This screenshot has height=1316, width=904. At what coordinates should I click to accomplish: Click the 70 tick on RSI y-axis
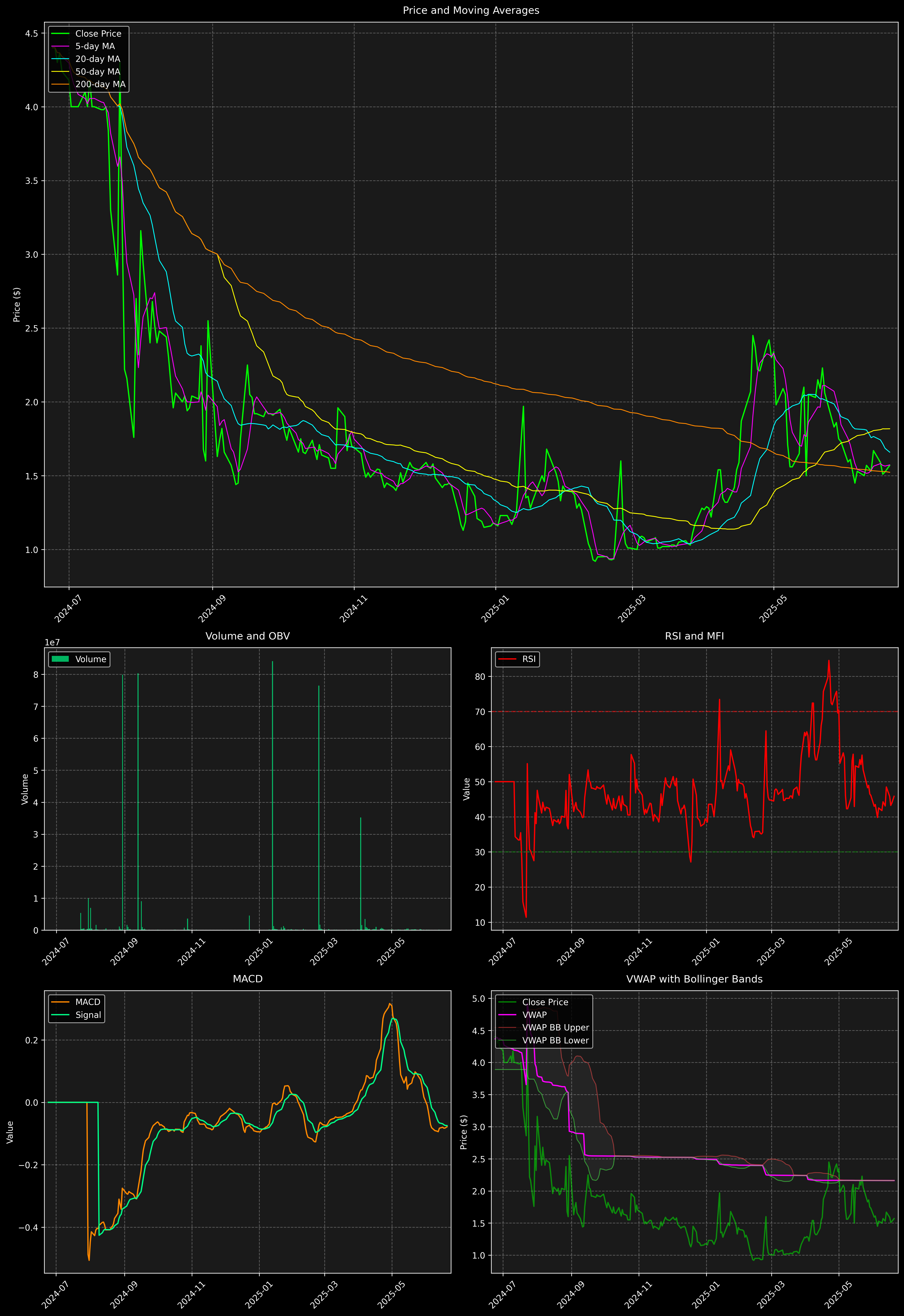(x=480, y=712)
